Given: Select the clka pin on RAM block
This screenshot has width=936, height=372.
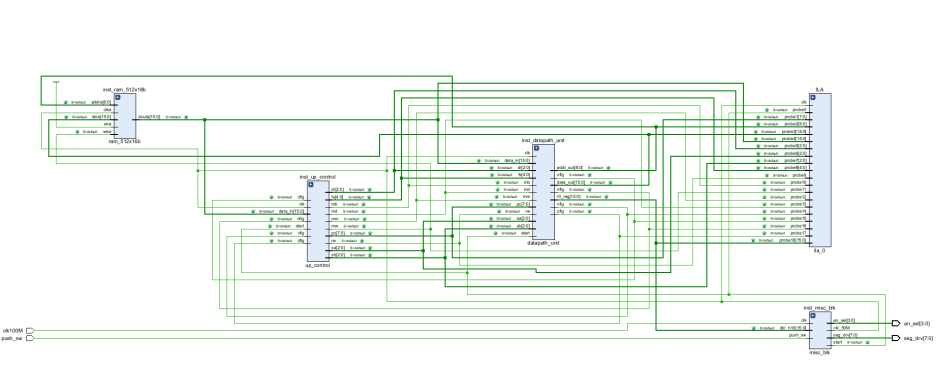Looking at the screenshot, I should 107,110.
